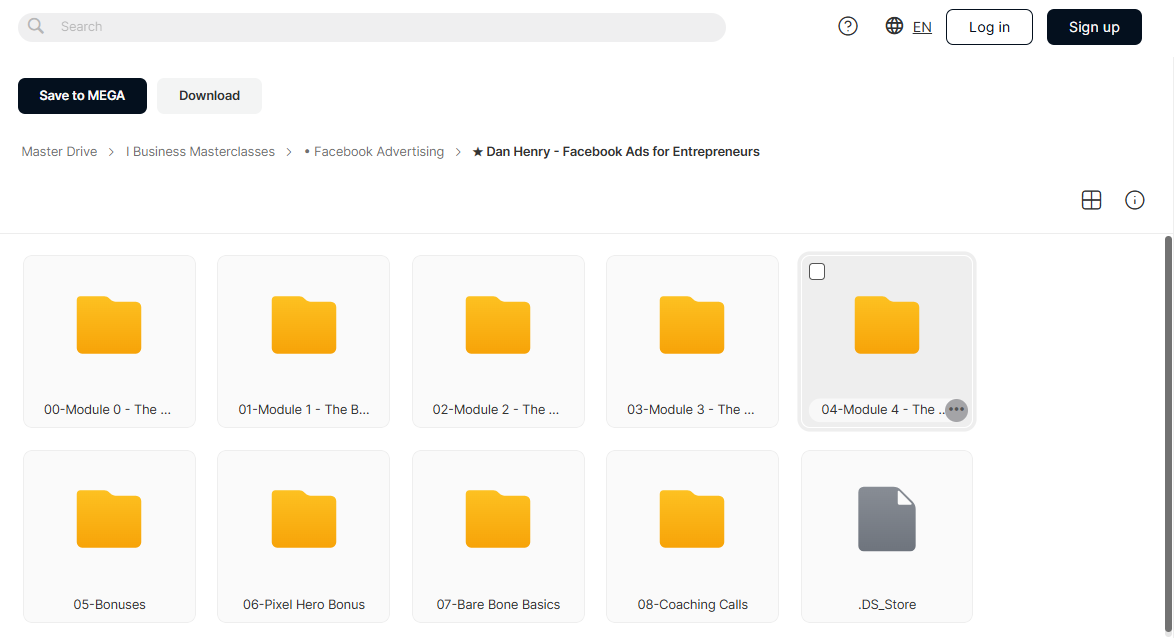The image size is (1174, 638).
Task: Click the 04-Module 4 folder name
Action: (881, 410)
